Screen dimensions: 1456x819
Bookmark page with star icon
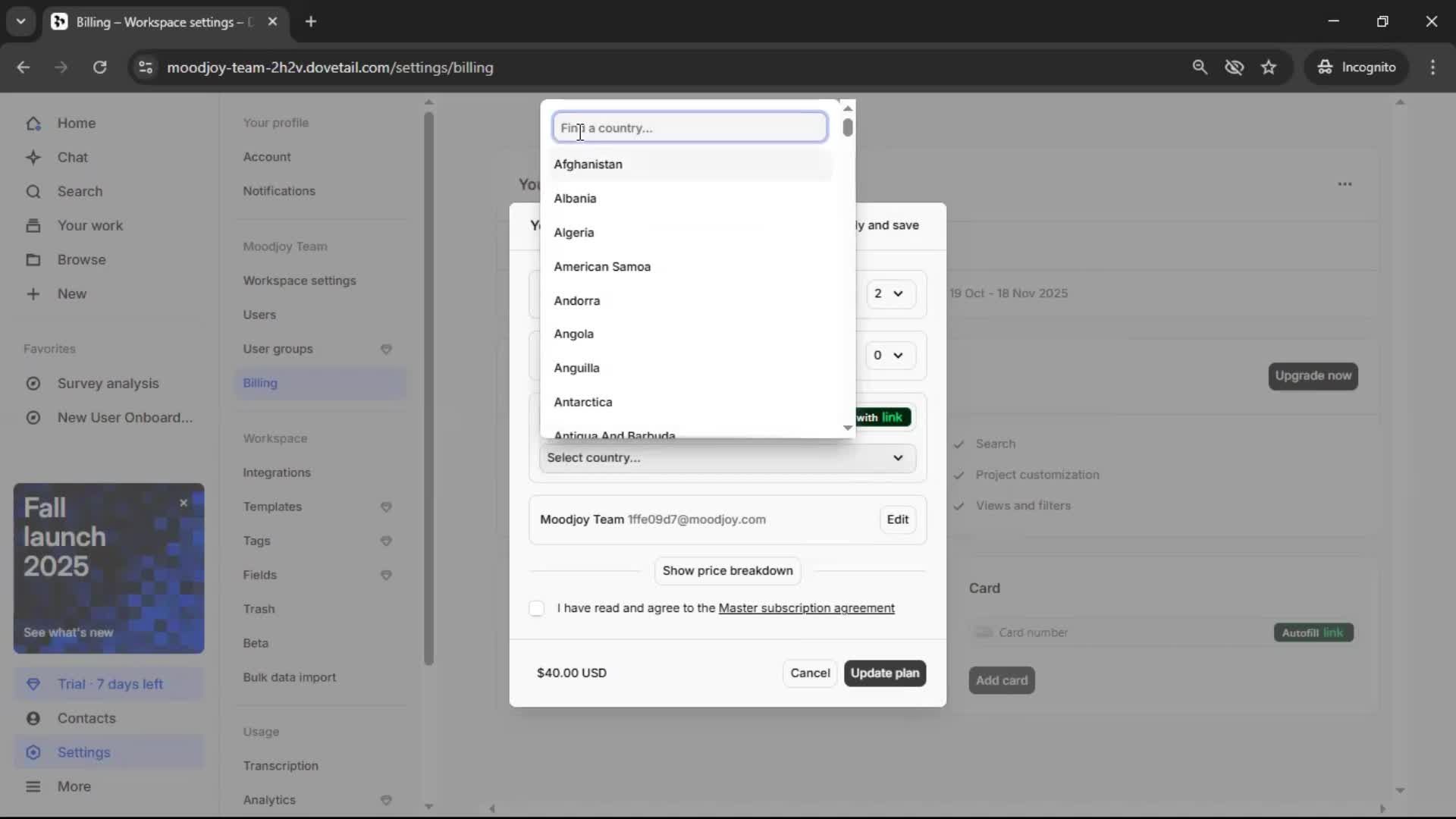point(1269,67)
